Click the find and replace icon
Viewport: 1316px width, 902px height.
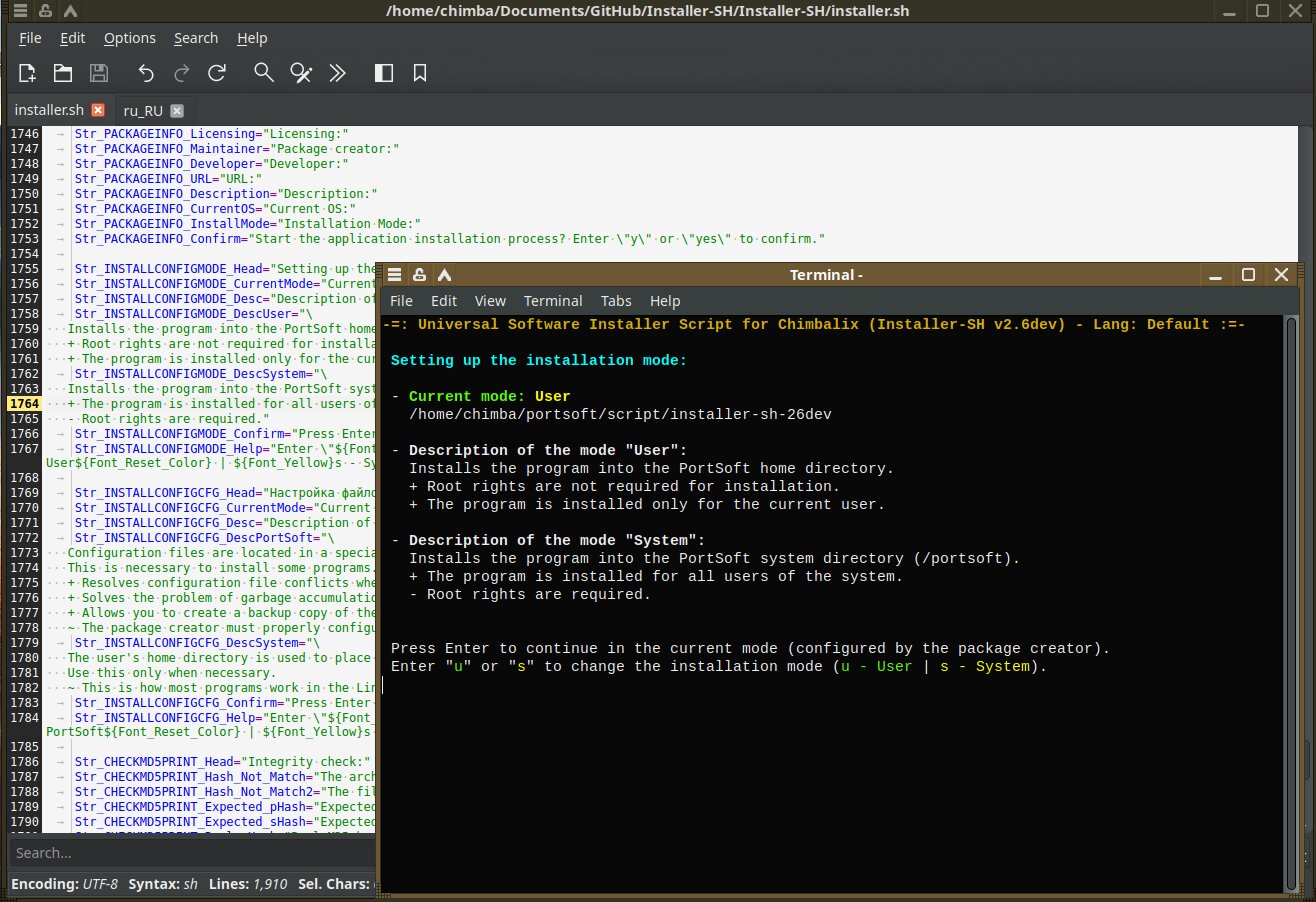(301, 73)
